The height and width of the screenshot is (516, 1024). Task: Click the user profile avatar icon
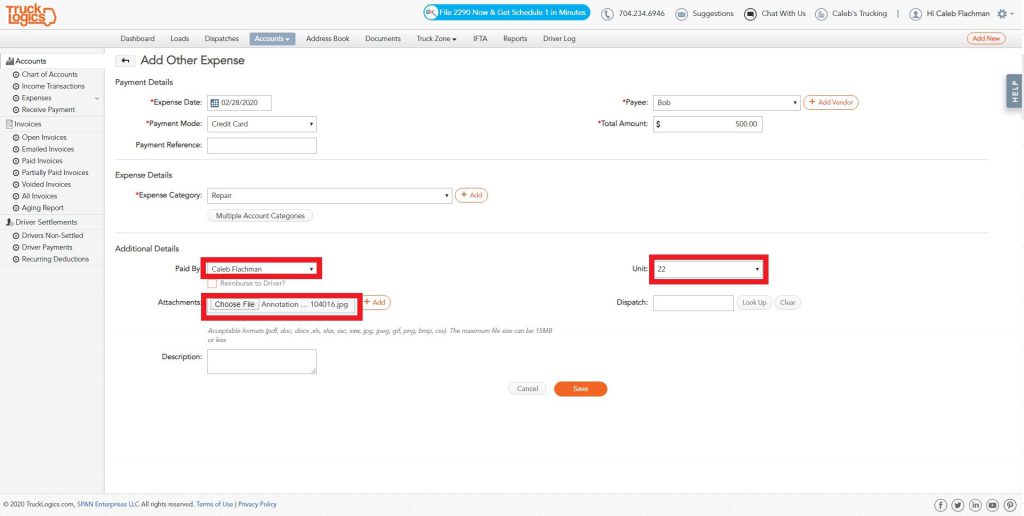916,14
